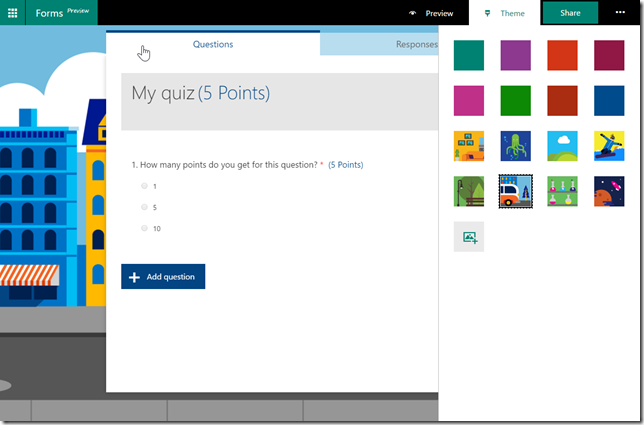Click the Share button
This screenshot has width=644, height=425.
pos(570,13)
